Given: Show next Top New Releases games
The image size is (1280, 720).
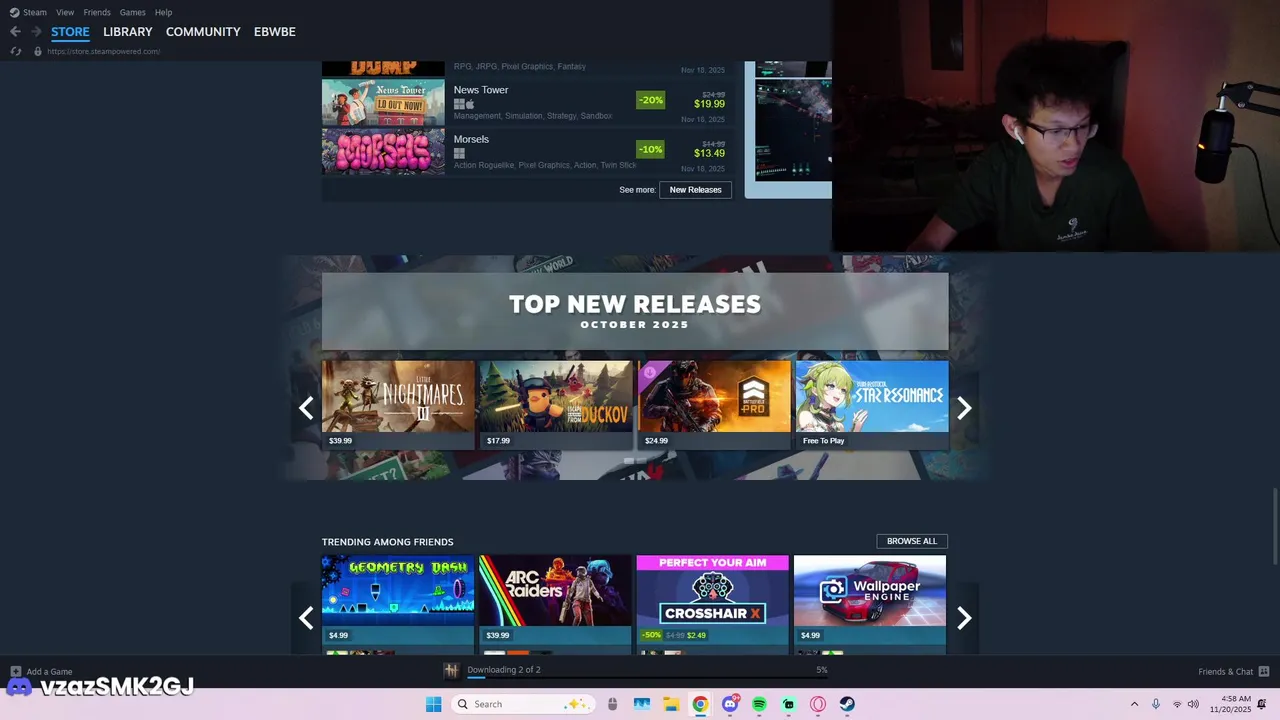Looking at the screenshot, I should [964, 408].
